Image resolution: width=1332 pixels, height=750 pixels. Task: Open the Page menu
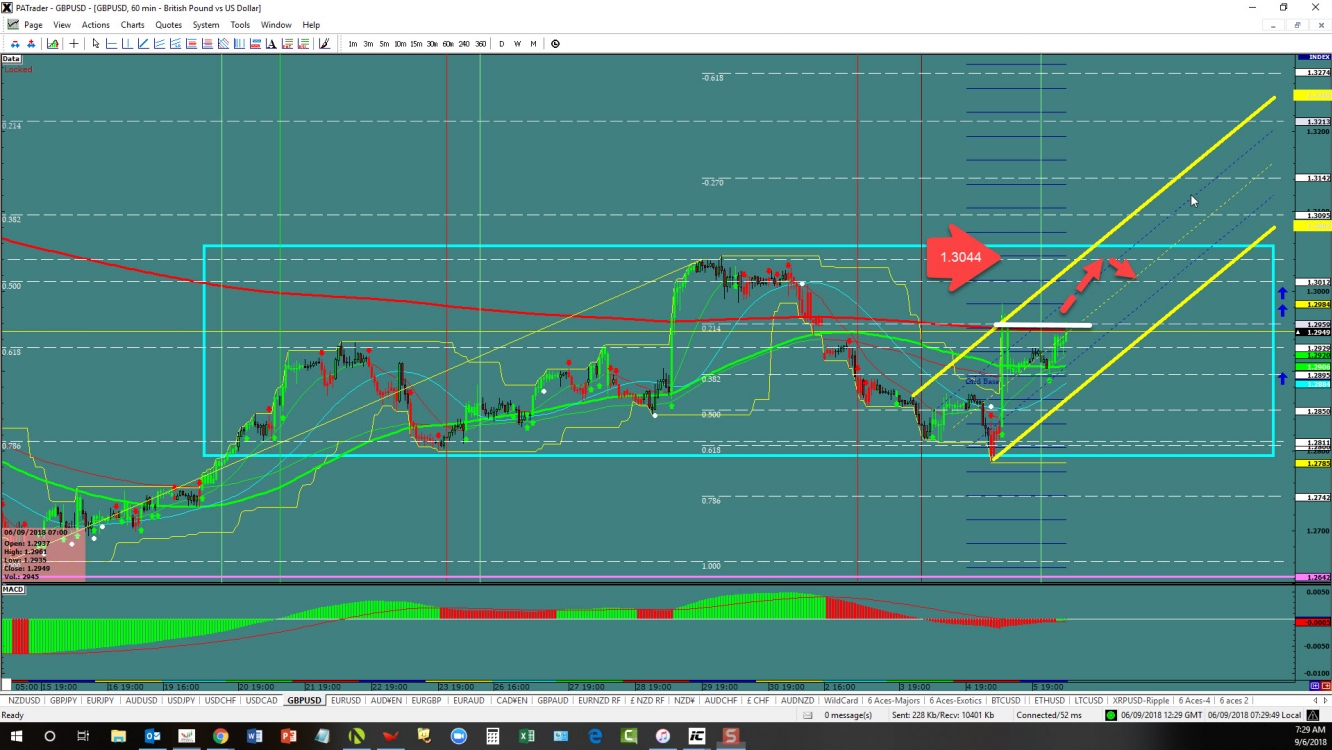[33, 25]
